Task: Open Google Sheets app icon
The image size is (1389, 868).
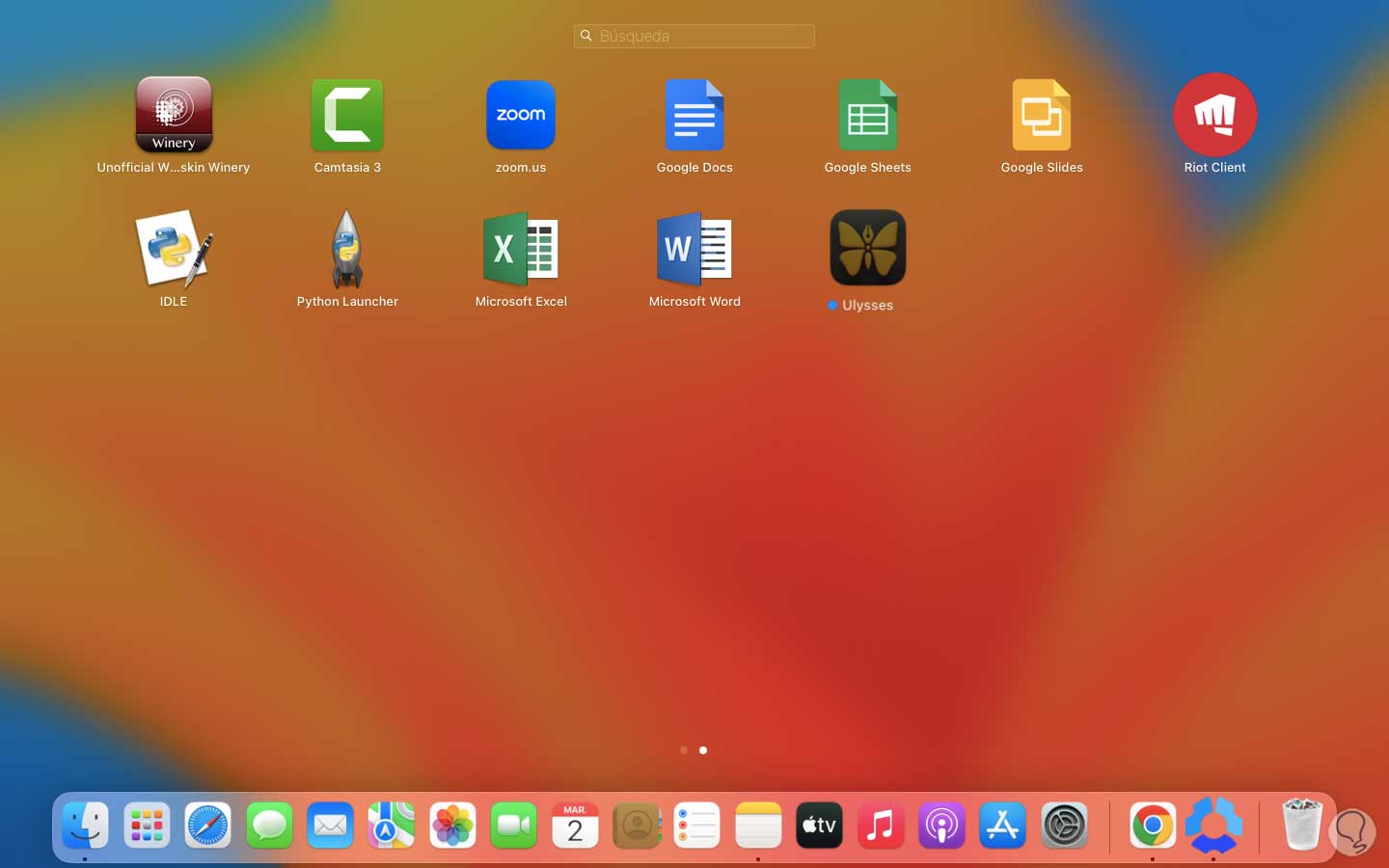Action: click(x=868, y=116)
